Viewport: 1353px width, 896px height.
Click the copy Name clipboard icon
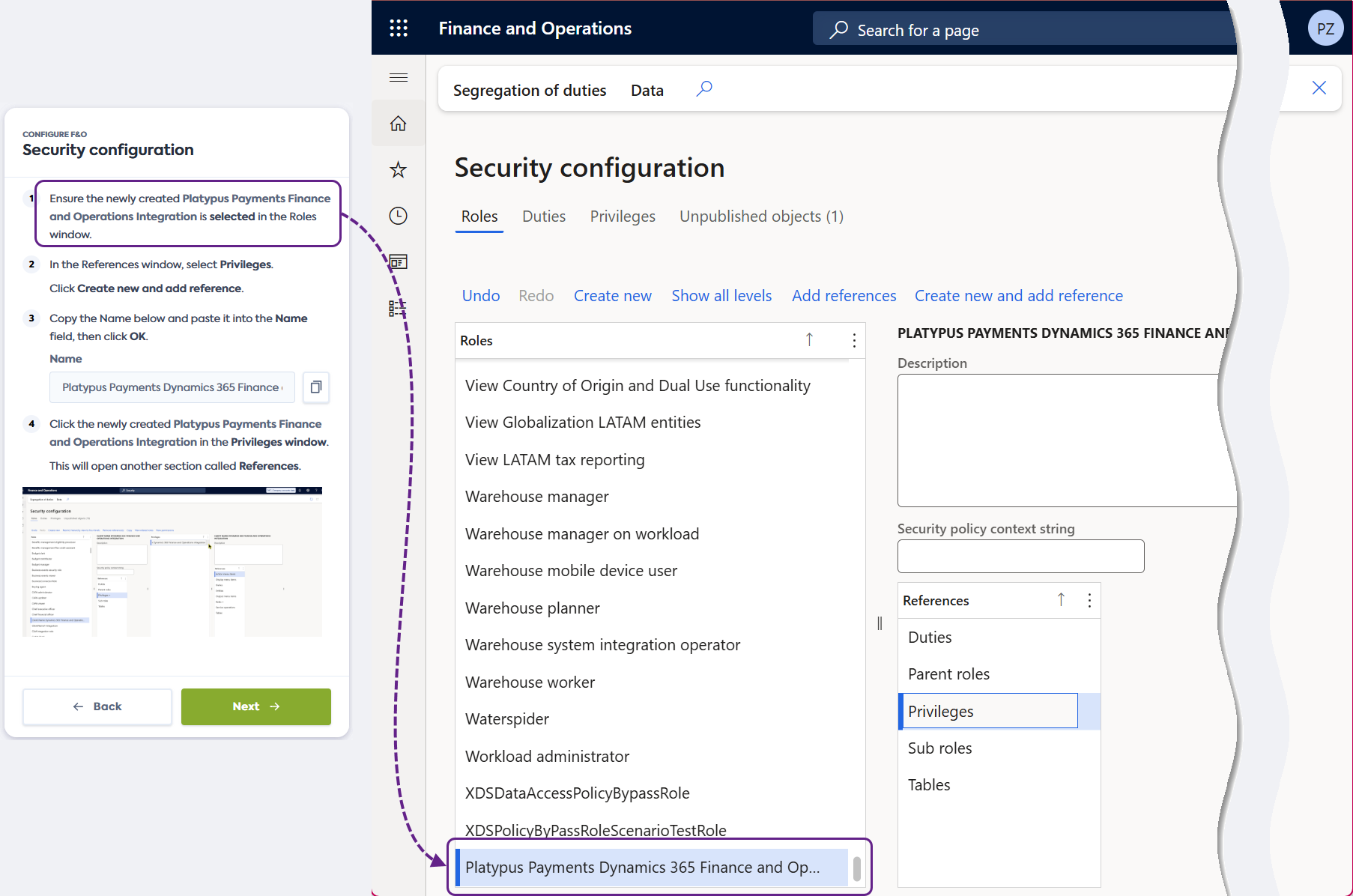click(x=316, y=387)
